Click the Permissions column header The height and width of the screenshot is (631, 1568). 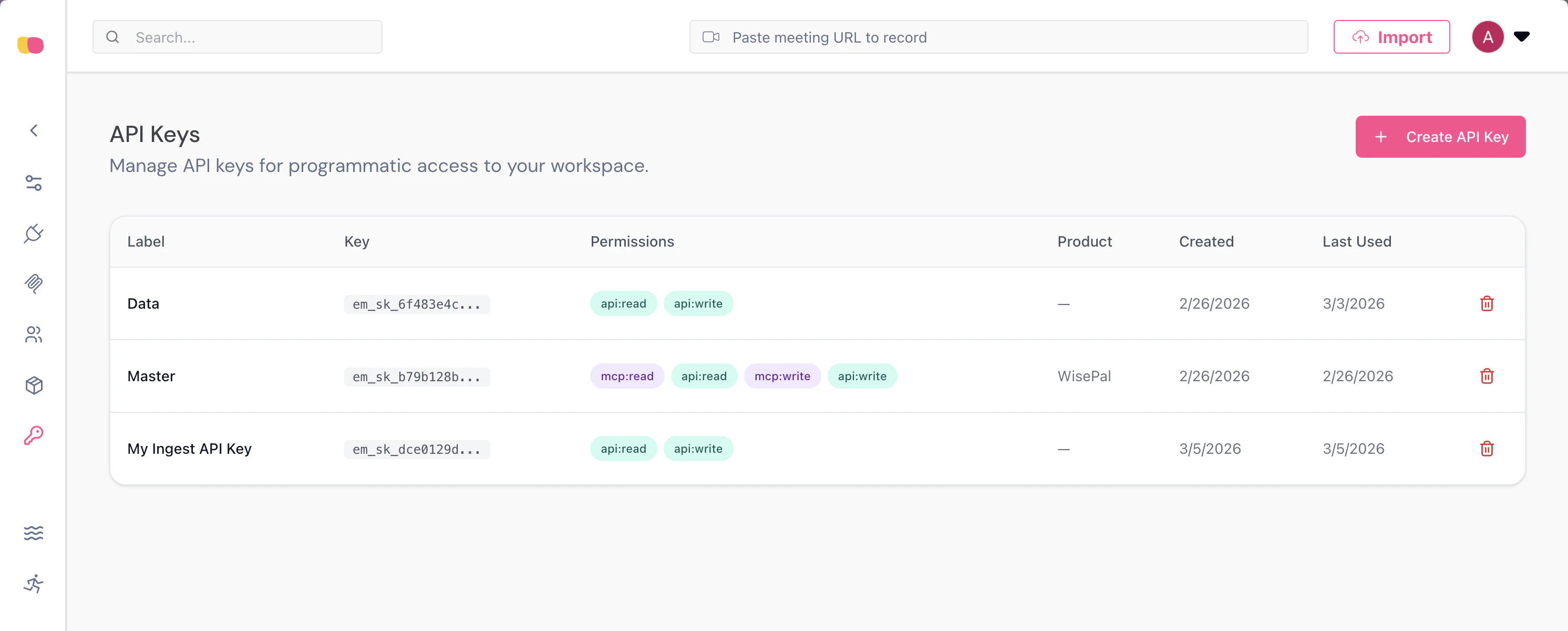pos(633,241)
